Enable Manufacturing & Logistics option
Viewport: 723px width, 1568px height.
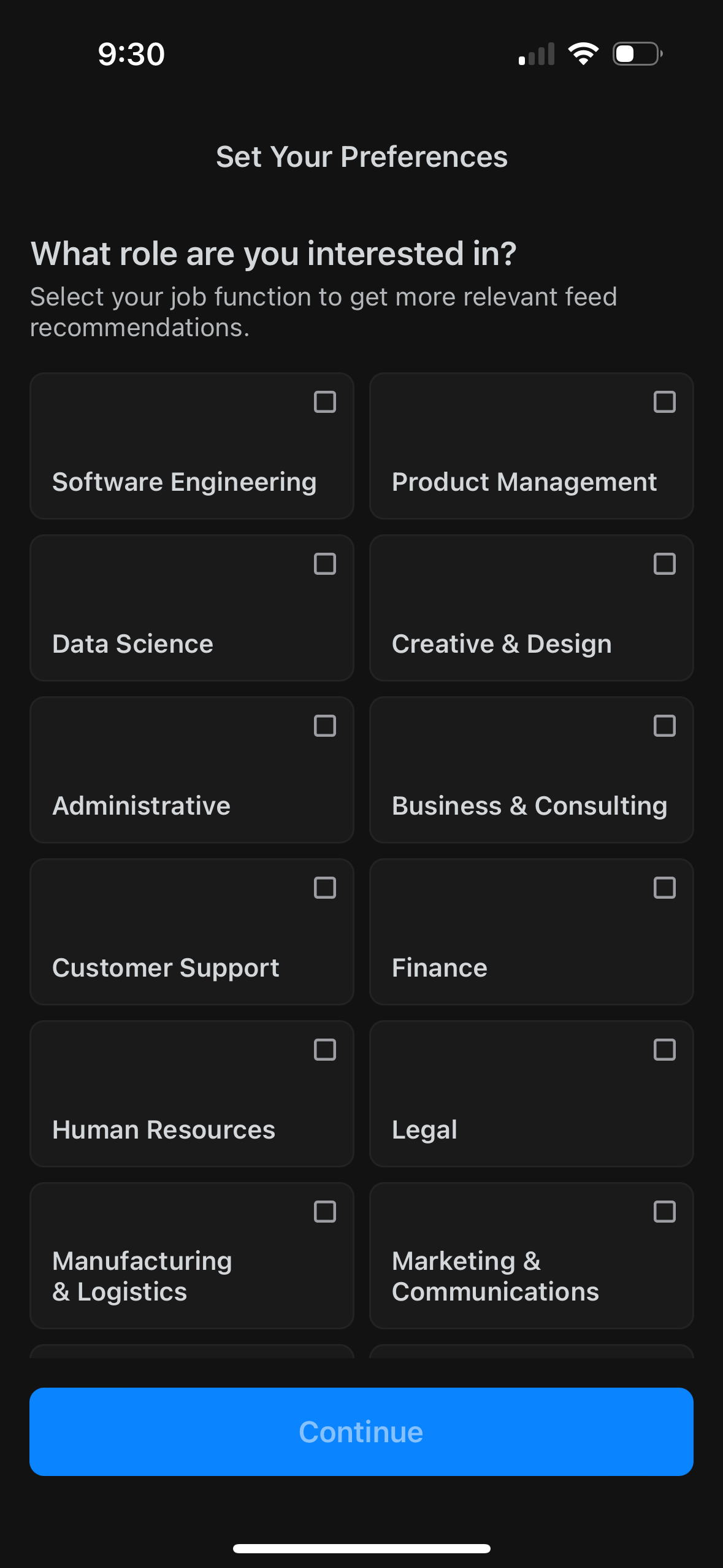(326, 1212)
